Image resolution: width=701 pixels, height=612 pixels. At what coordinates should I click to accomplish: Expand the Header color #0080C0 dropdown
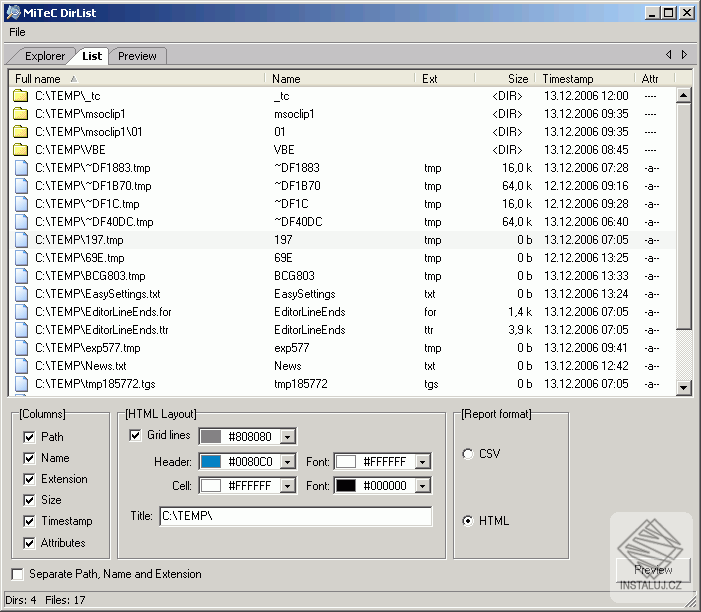tap(288, 461)
